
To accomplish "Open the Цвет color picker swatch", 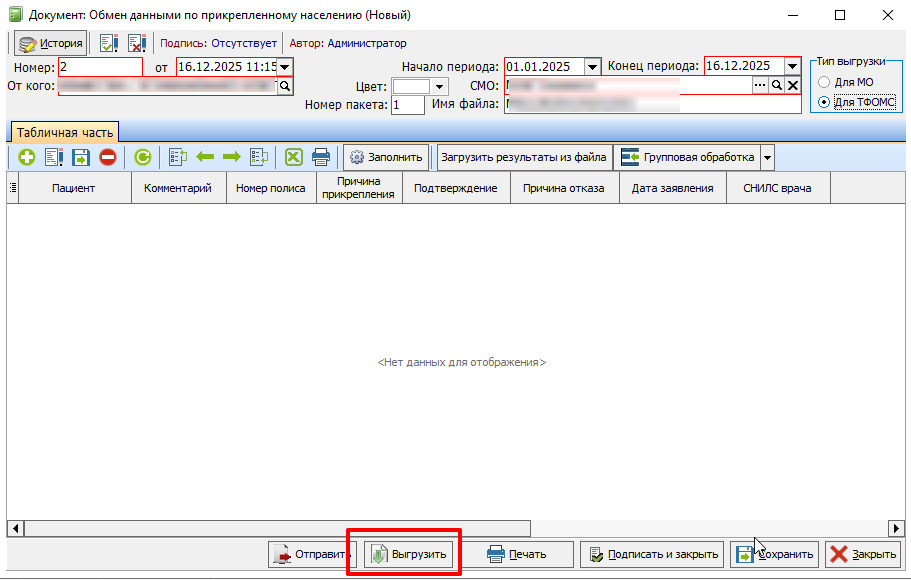I will (412, 87).
